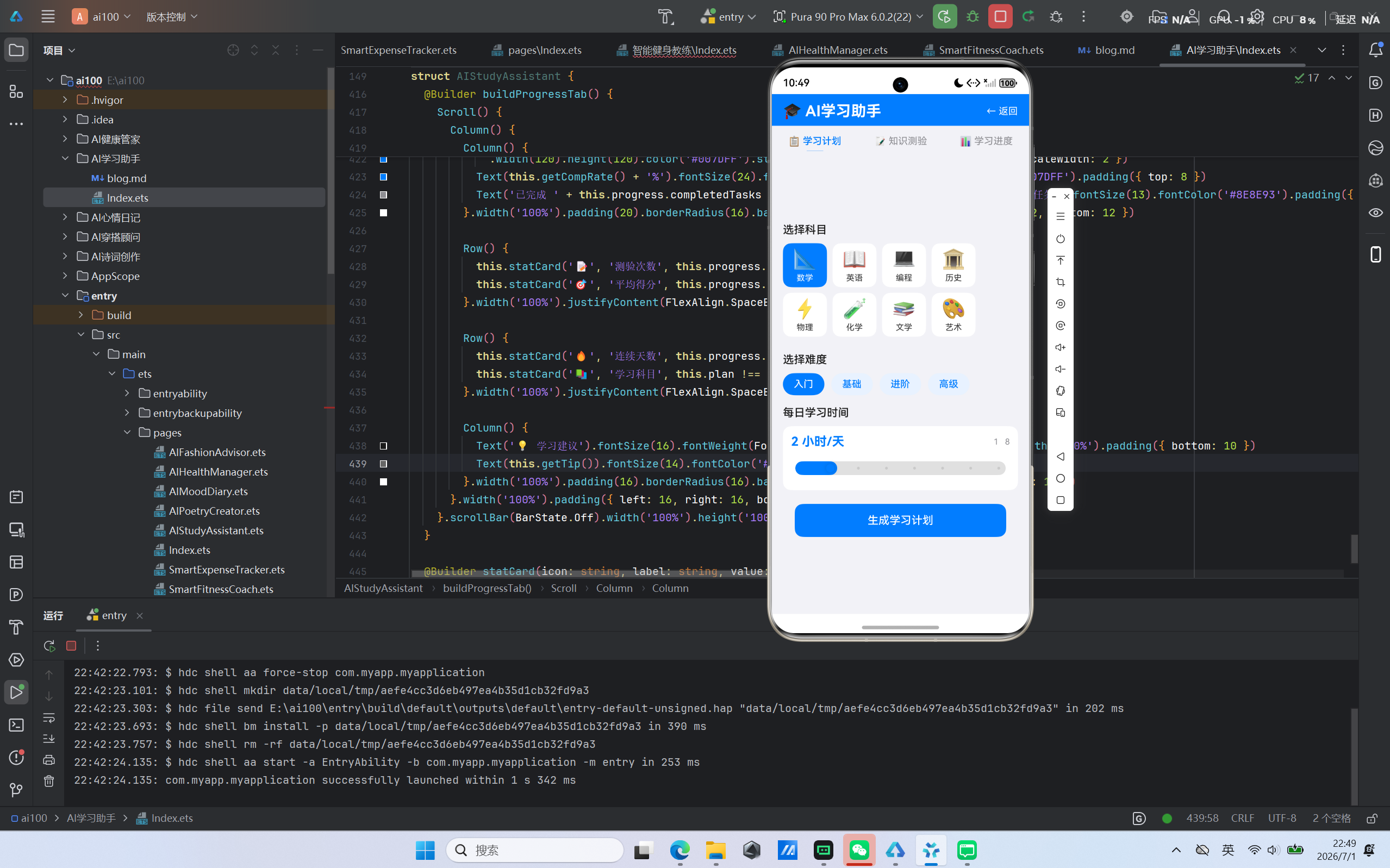Select the 高级 difficulty chip

[949, 384]
